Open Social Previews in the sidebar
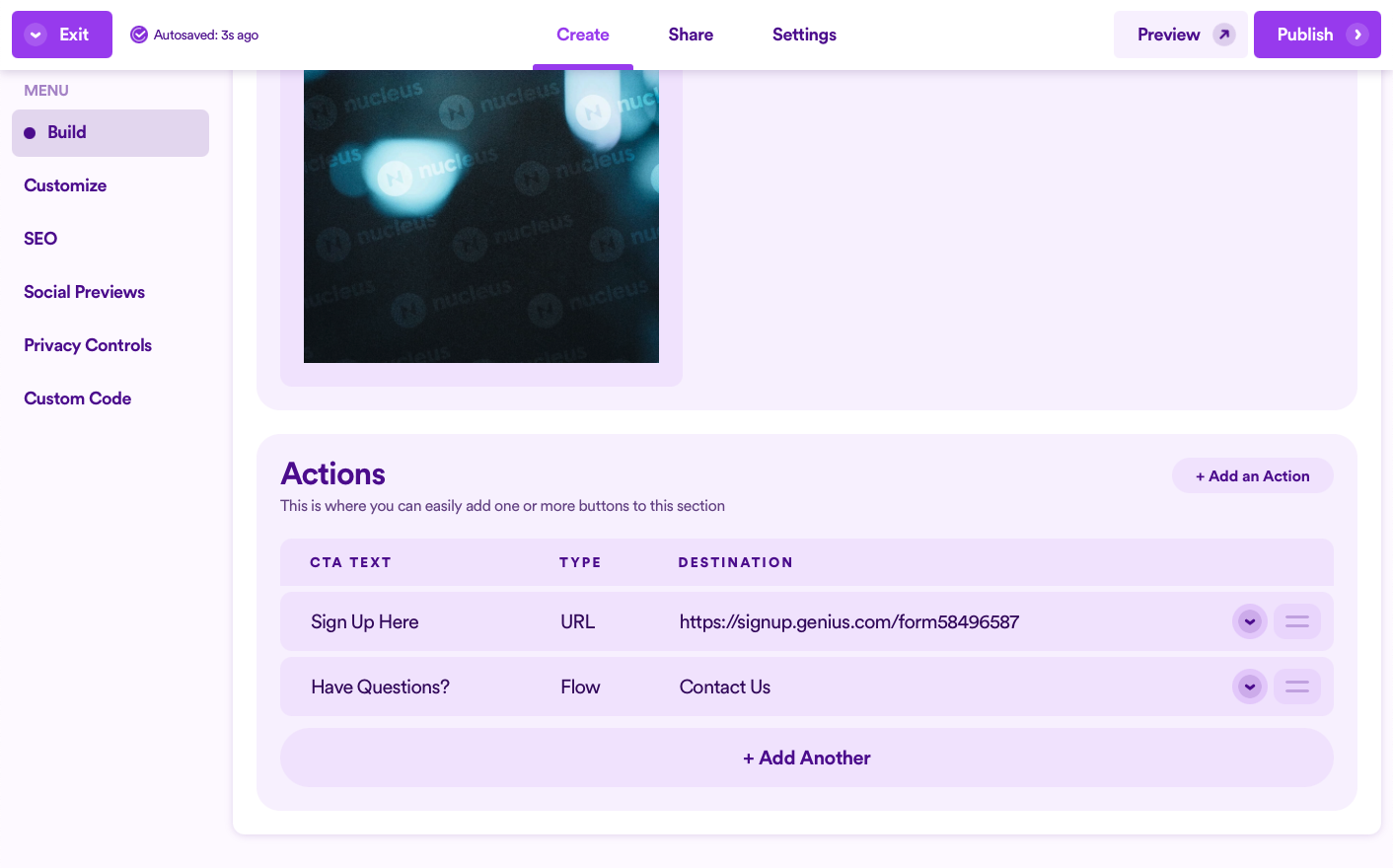1393x868 pixels. coord(84,292)
